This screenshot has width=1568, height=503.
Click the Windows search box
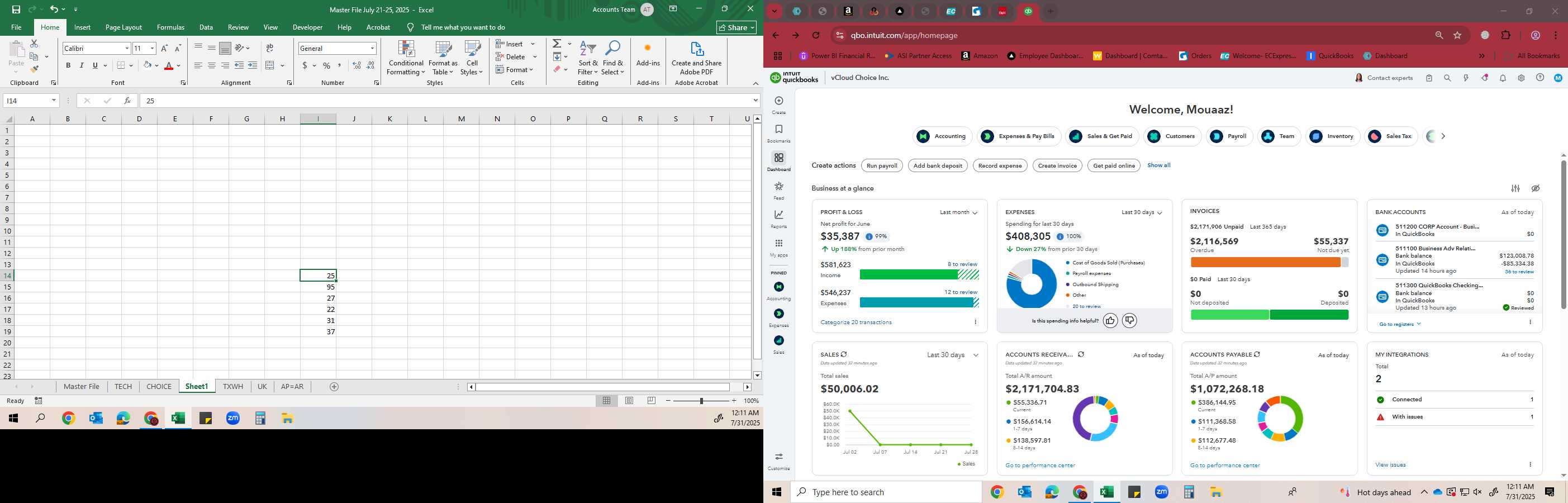click(x=886, y=492)
